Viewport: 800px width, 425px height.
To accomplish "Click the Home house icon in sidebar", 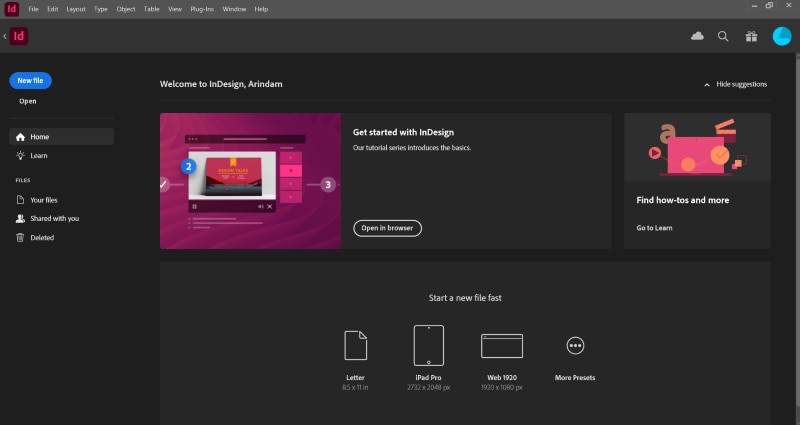I will (20, 137).
